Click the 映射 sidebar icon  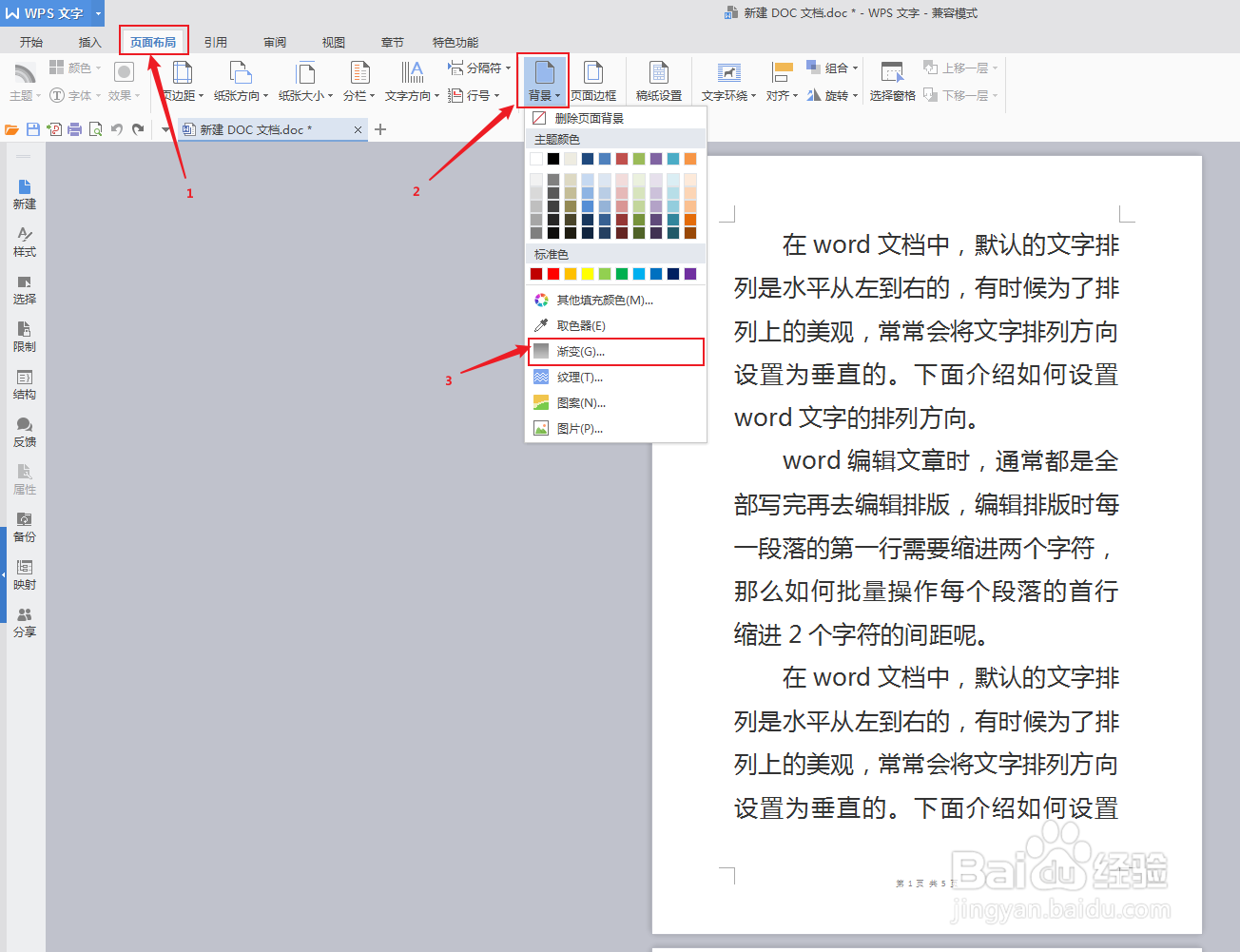point(25,574)
